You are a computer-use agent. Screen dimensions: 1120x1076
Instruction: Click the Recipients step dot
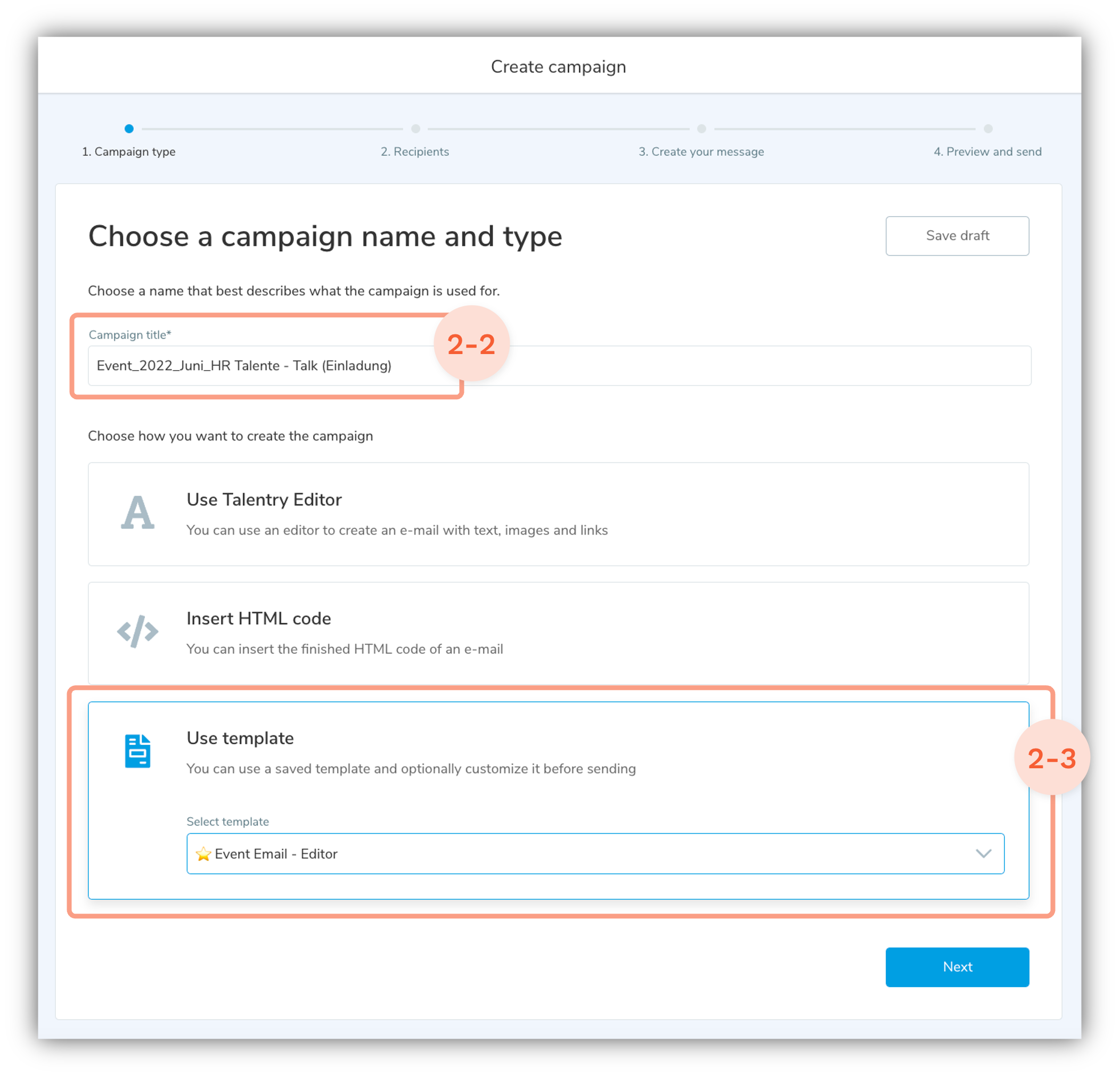click(x=415, y=129)
